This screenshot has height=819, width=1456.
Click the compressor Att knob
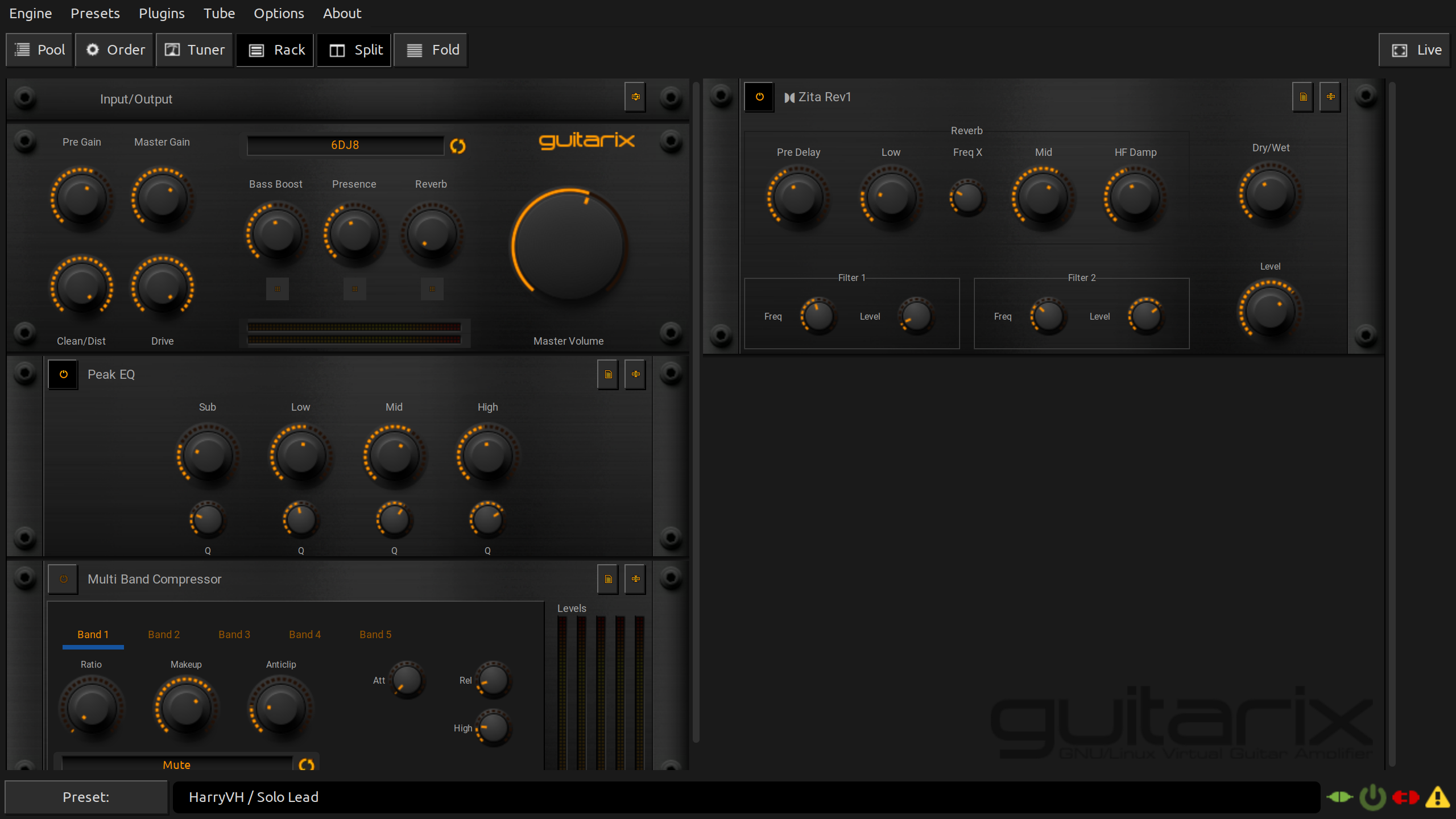[x=407, y=680]
